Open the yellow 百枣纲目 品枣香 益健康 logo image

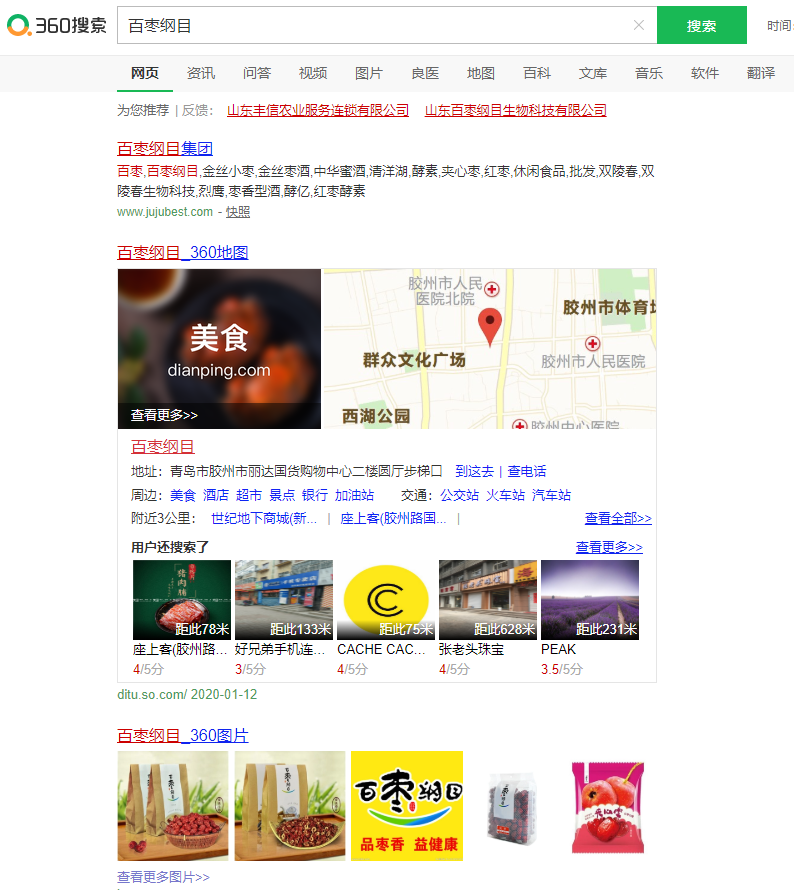[x=407, y=806]
